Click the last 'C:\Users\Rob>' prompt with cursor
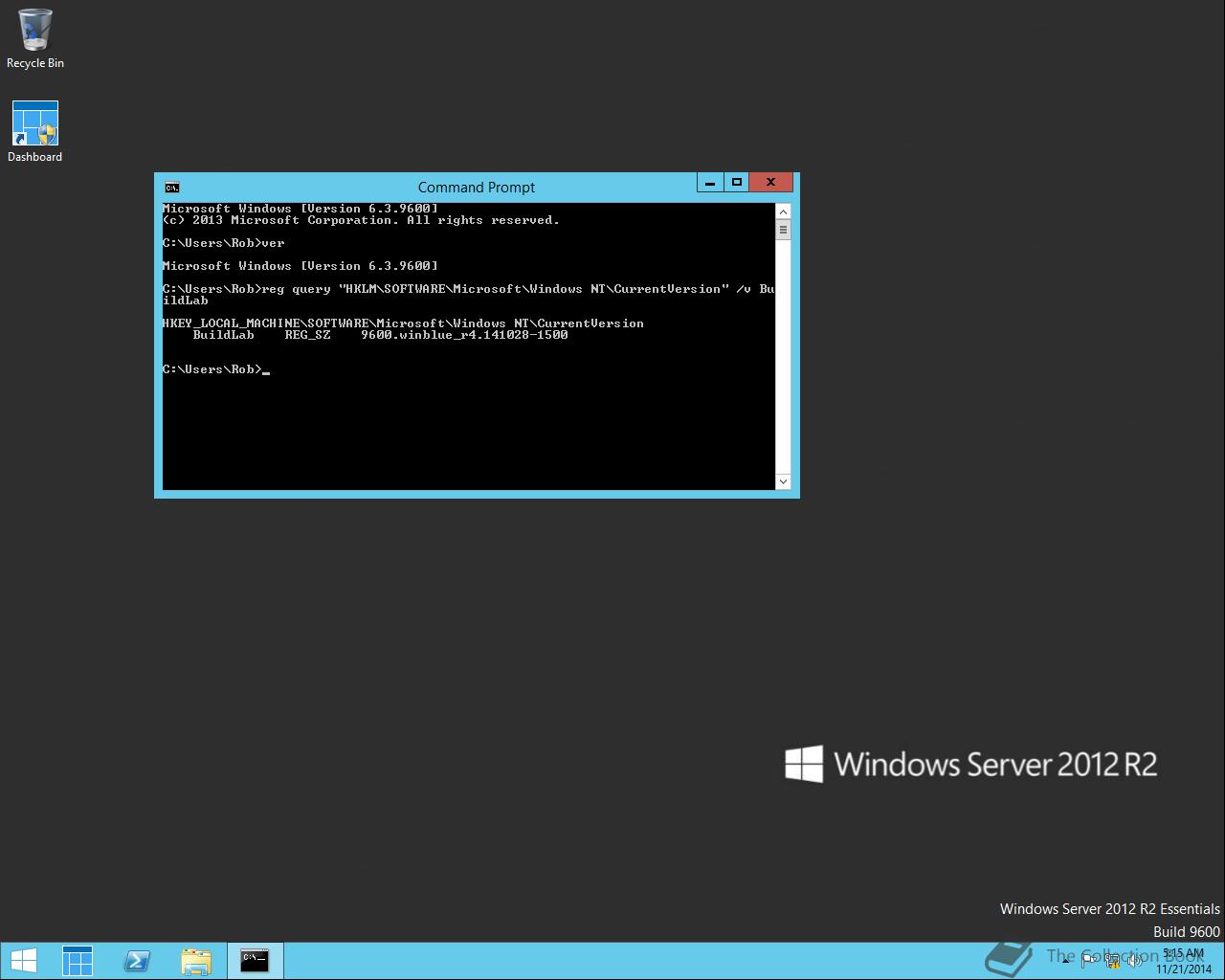1225x980 pixels. coord(216,369)
